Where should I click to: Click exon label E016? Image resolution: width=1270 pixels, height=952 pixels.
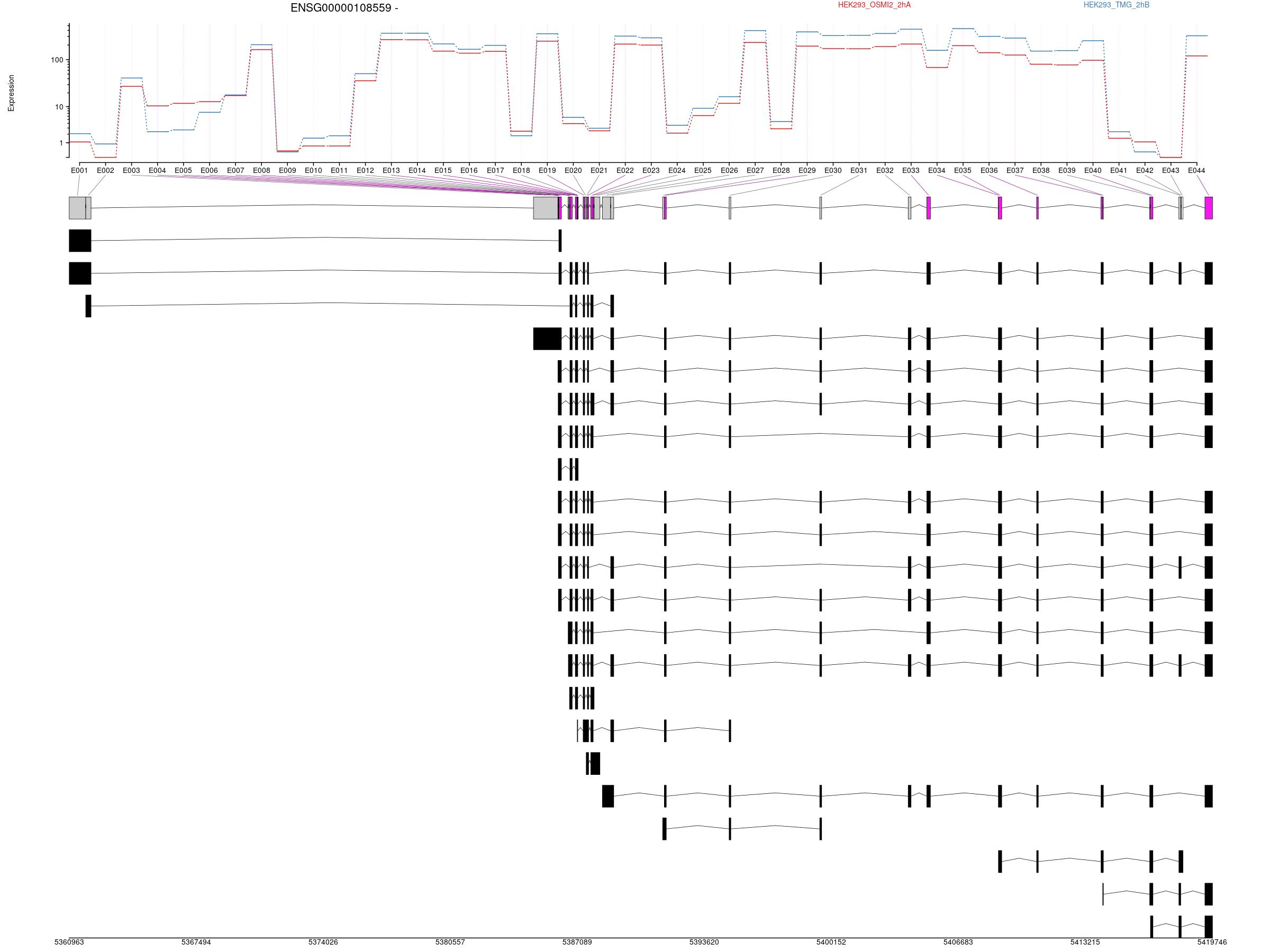tap(469, 170)
